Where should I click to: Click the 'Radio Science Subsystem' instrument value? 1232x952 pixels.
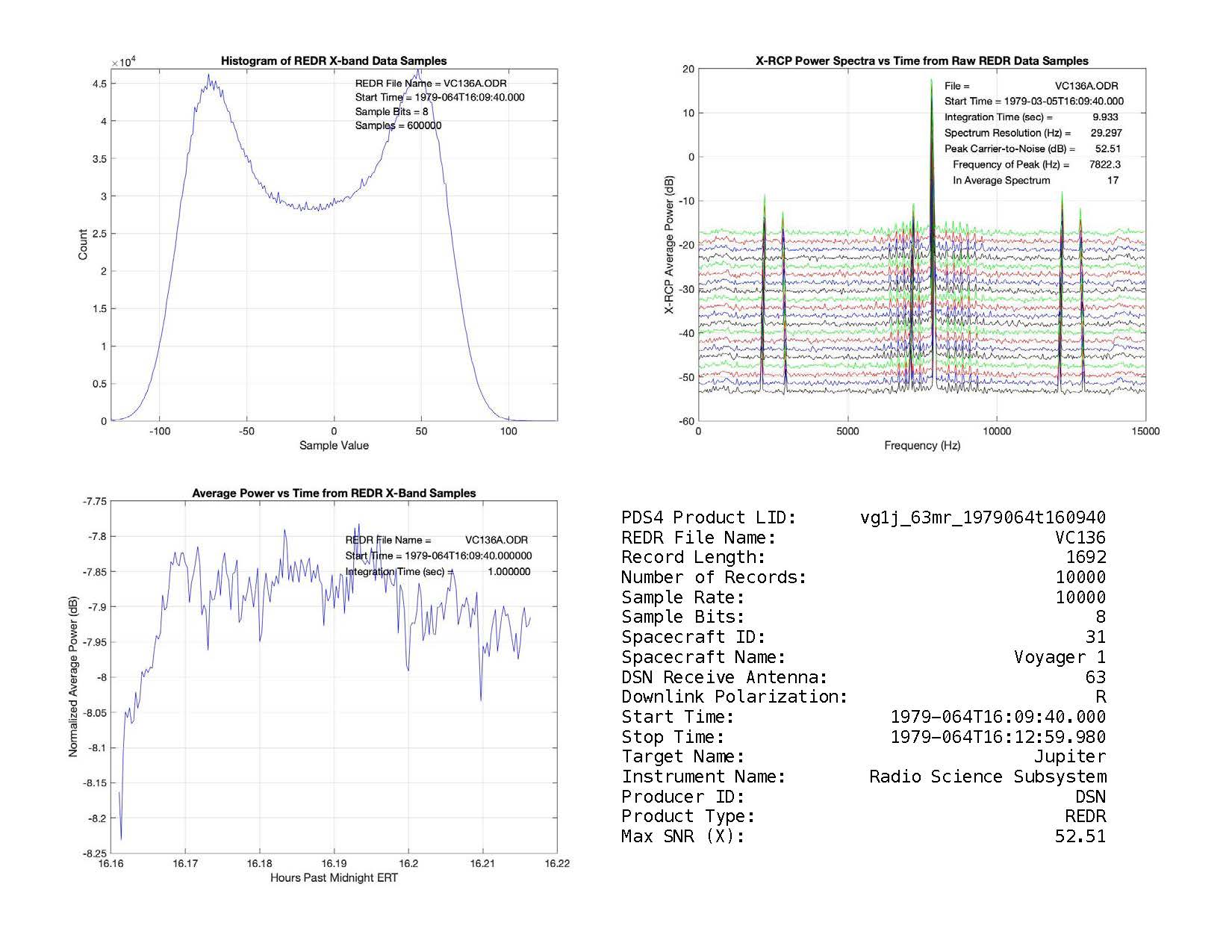(987, 777)
